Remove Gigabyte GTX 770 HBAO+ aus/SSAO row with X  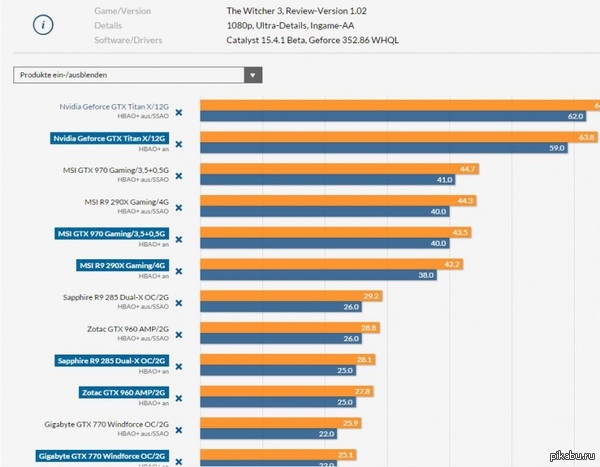(x=179, y=430)
